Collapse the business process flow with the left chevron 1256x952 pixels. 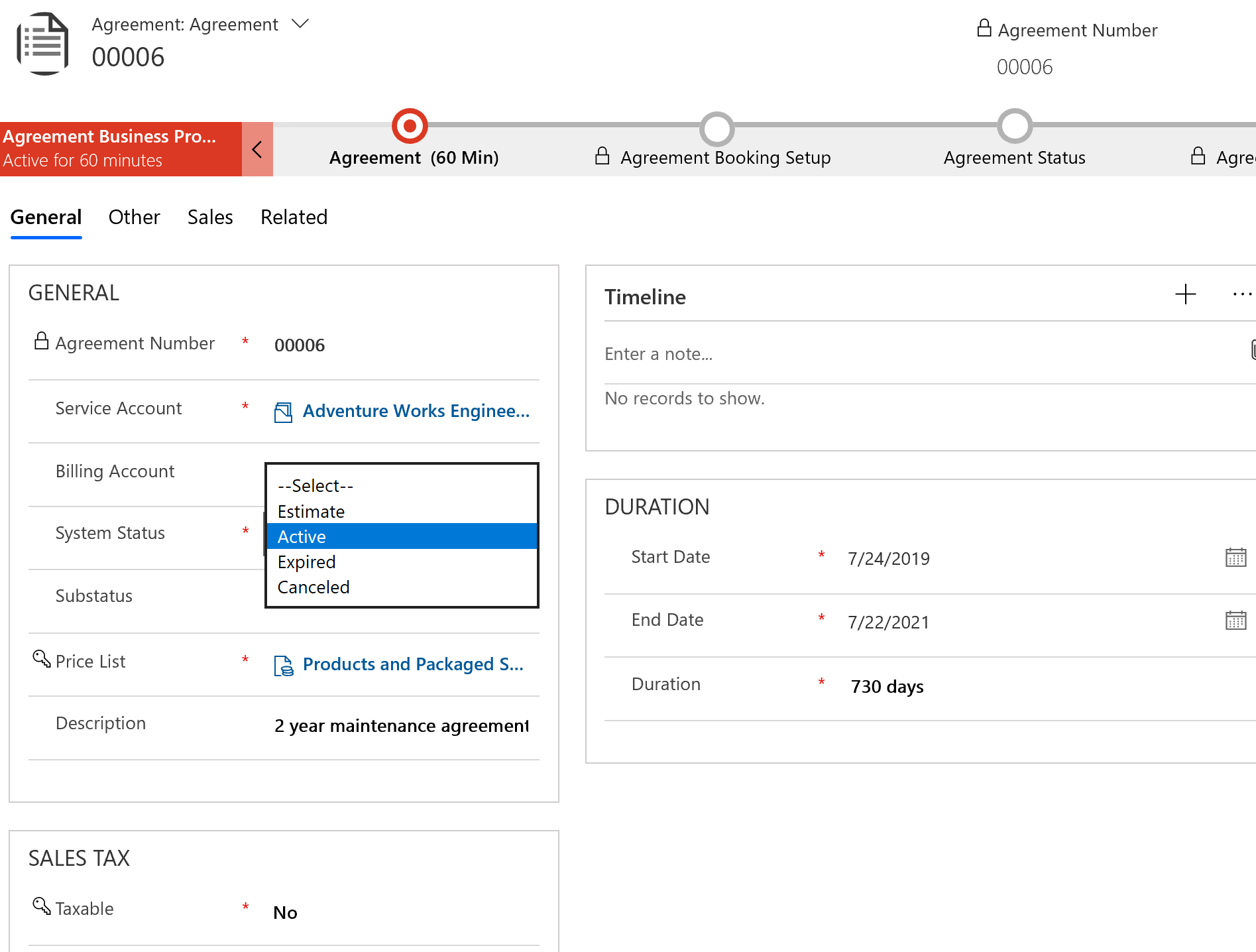[x=257, y=149]
